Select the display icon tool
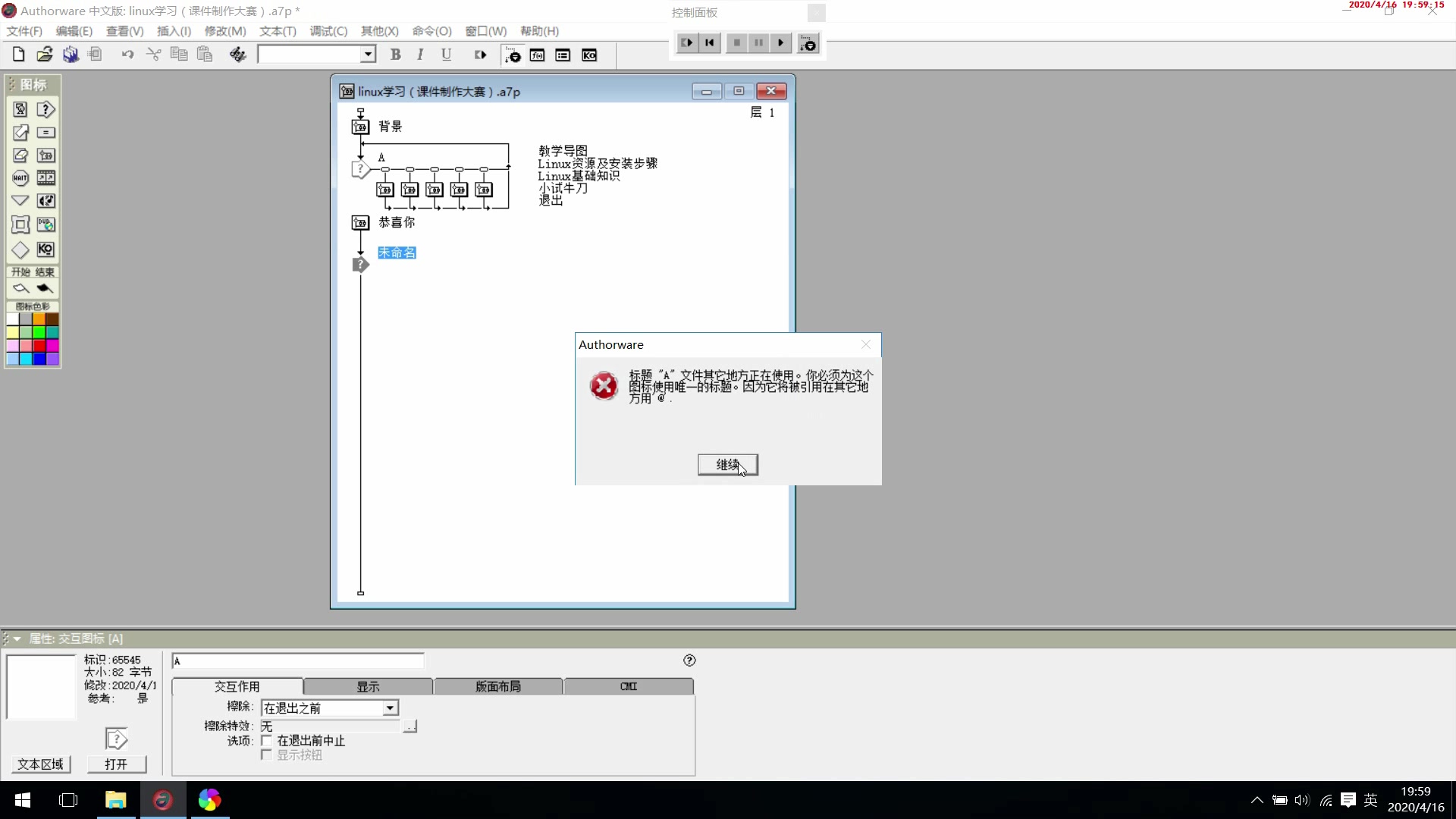Image resolution: width=1456 pixels, height=819 pixels. tap(20, 109)
